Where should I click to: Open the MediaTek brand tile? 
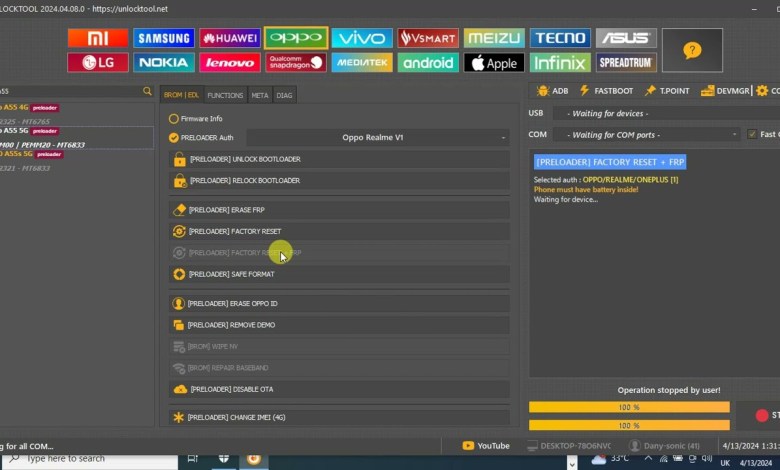(x=362, y=62)
